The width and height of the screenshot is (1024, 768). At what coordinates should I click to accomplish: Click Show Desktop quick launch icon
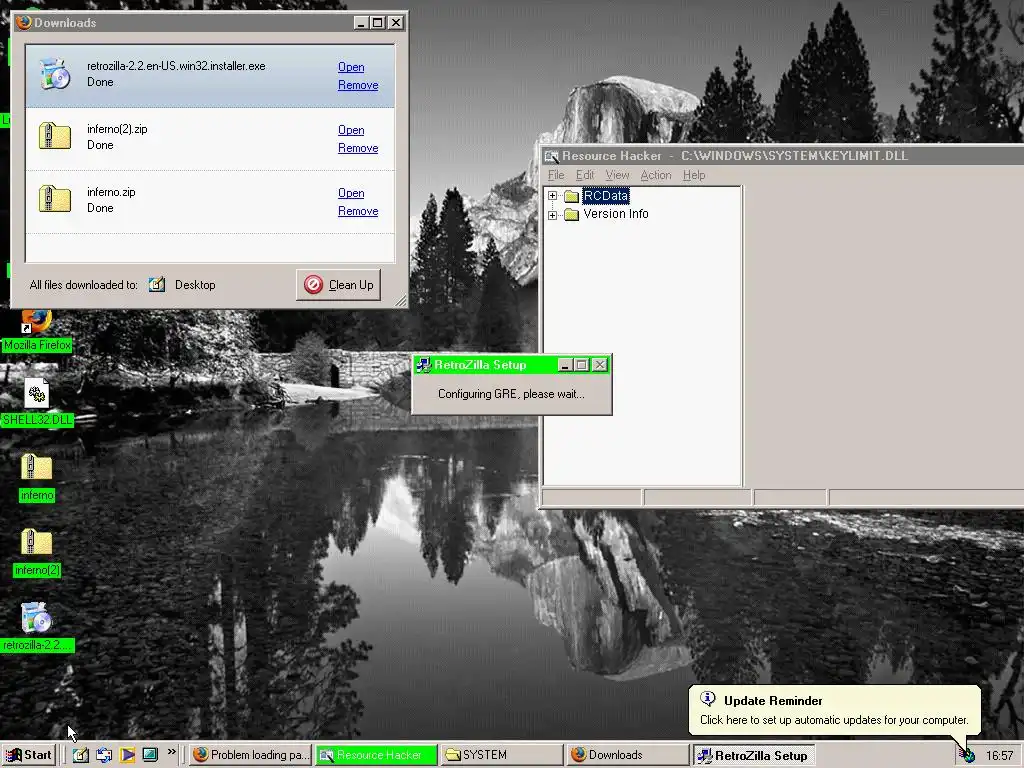[81, 755]
